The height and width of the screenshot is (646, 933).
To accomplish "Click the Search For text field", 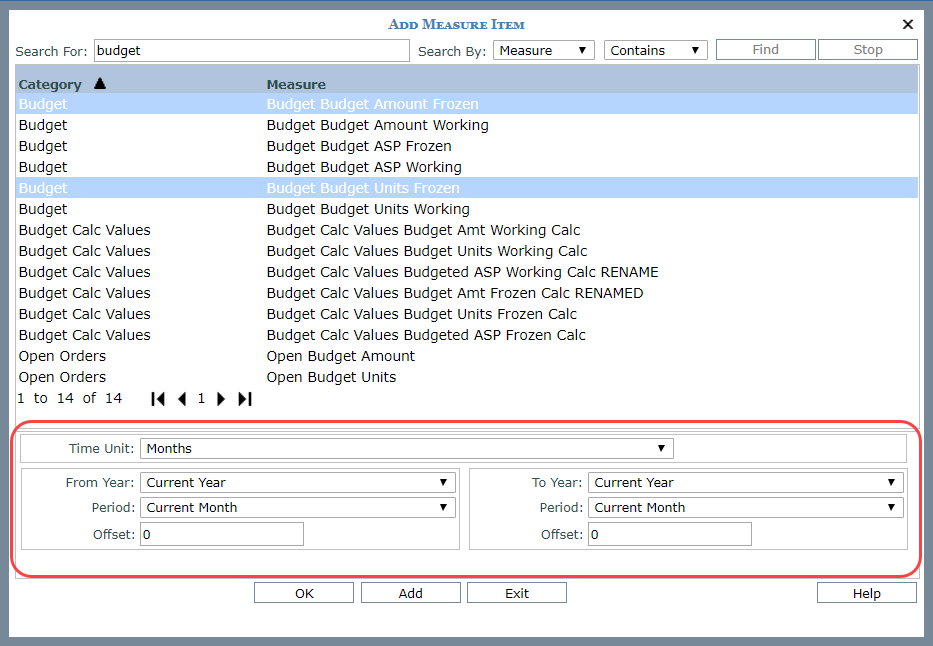I will [250, 50].
